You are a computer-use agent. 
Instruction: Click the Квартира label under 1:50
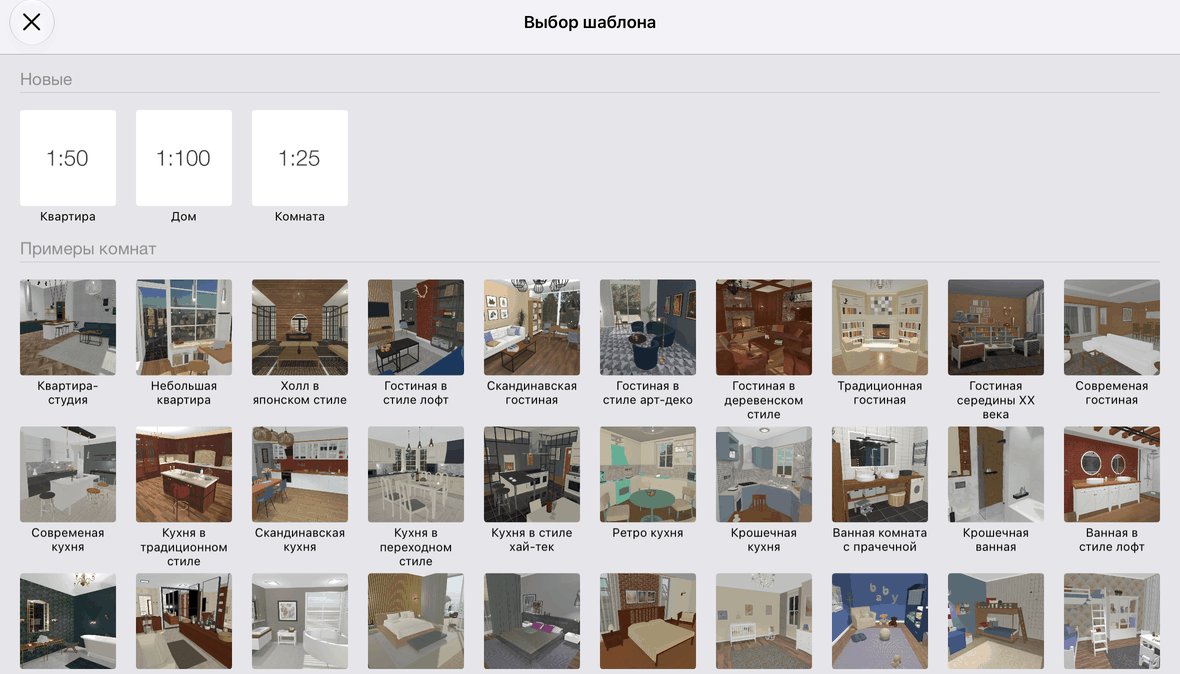click(68, 217)
